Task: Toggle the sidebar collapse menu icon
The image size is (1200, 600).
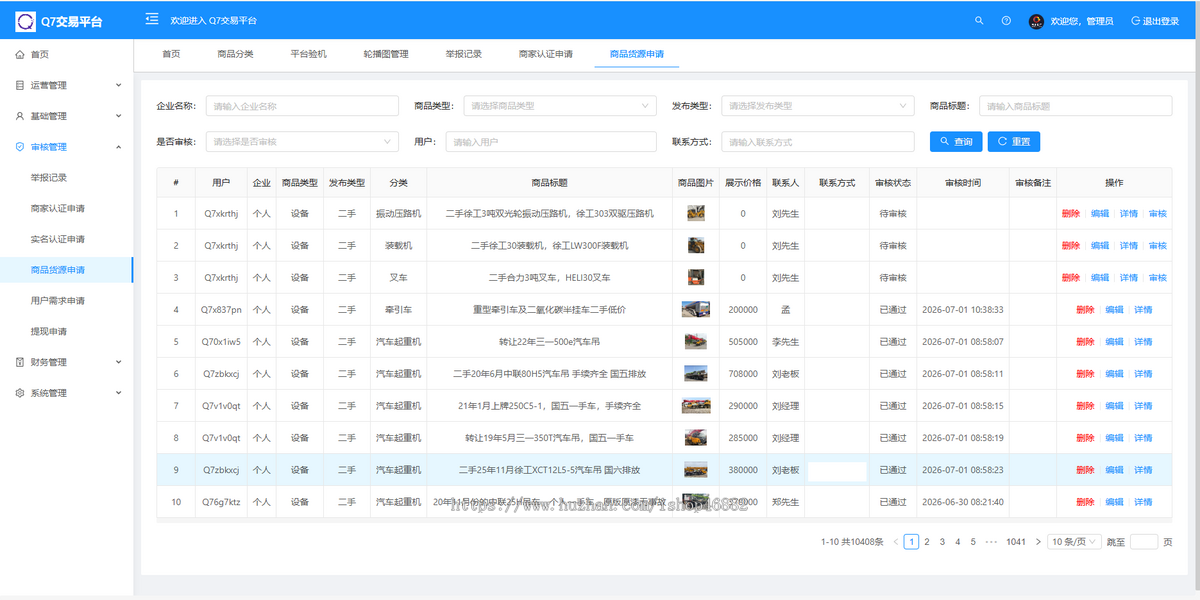Action: click(151, 19)
